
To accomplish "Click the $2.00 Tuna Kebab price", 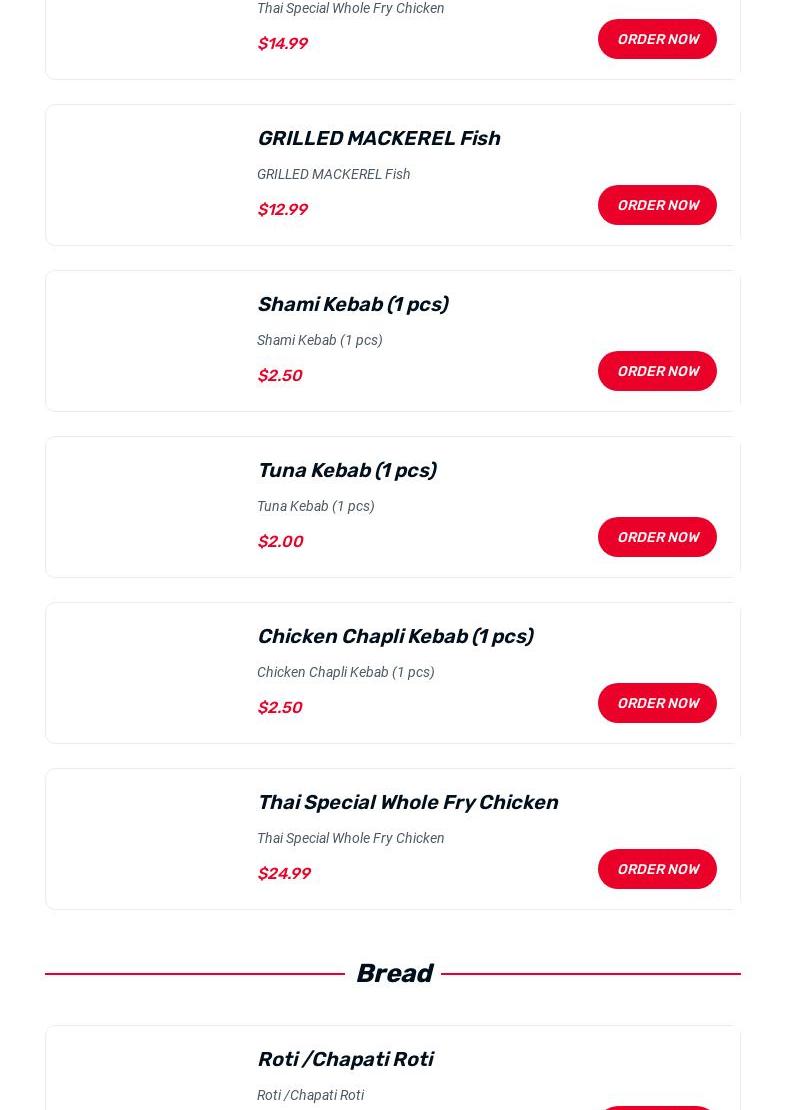I will point(280,541).
